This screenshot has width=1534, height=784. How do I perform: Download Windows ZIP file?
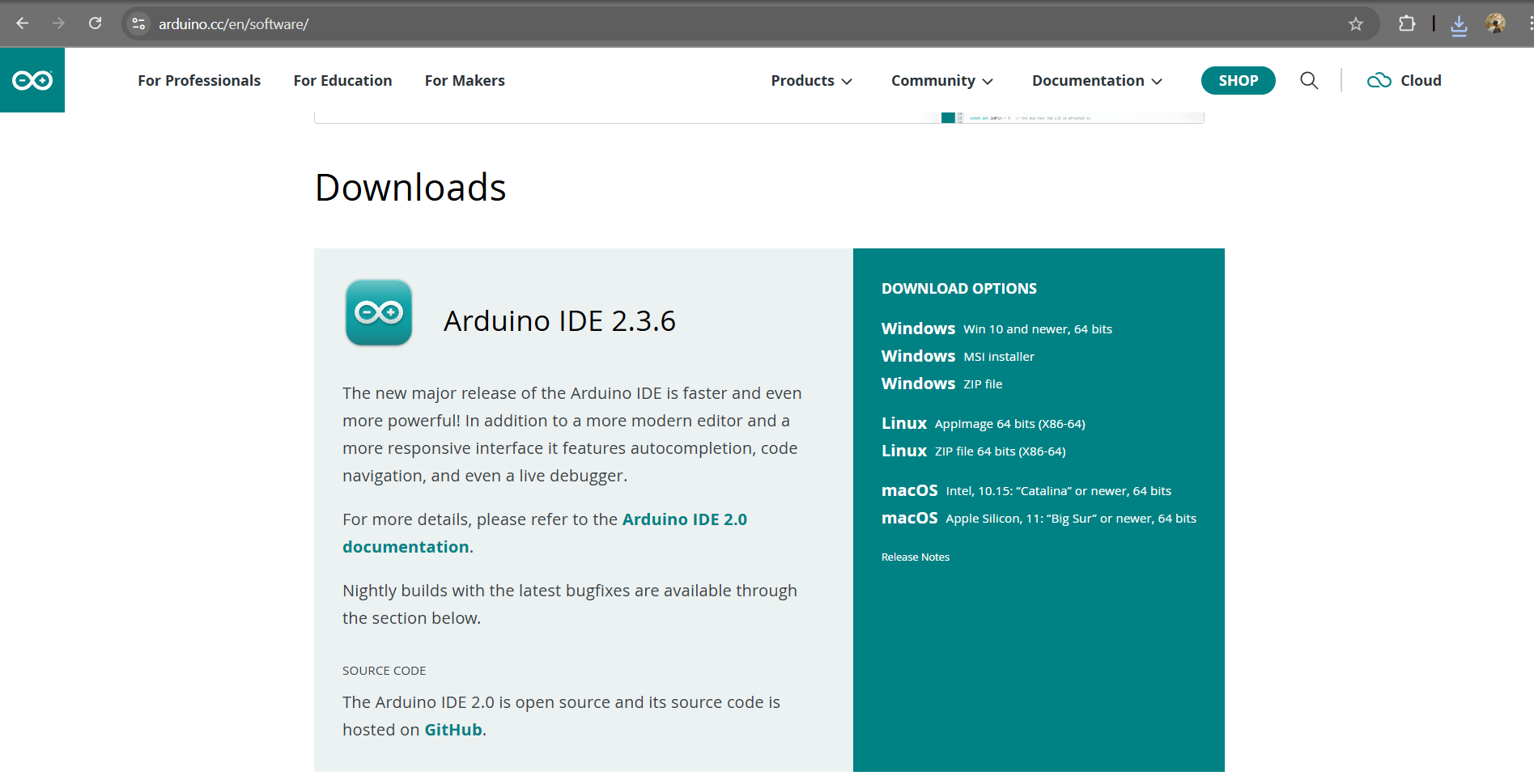click(941, 384)
